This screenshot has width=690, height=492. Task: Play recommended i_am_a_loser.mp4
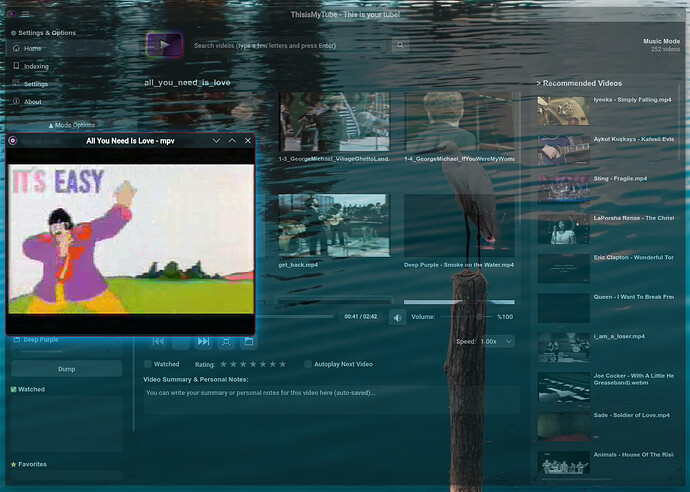606,348
